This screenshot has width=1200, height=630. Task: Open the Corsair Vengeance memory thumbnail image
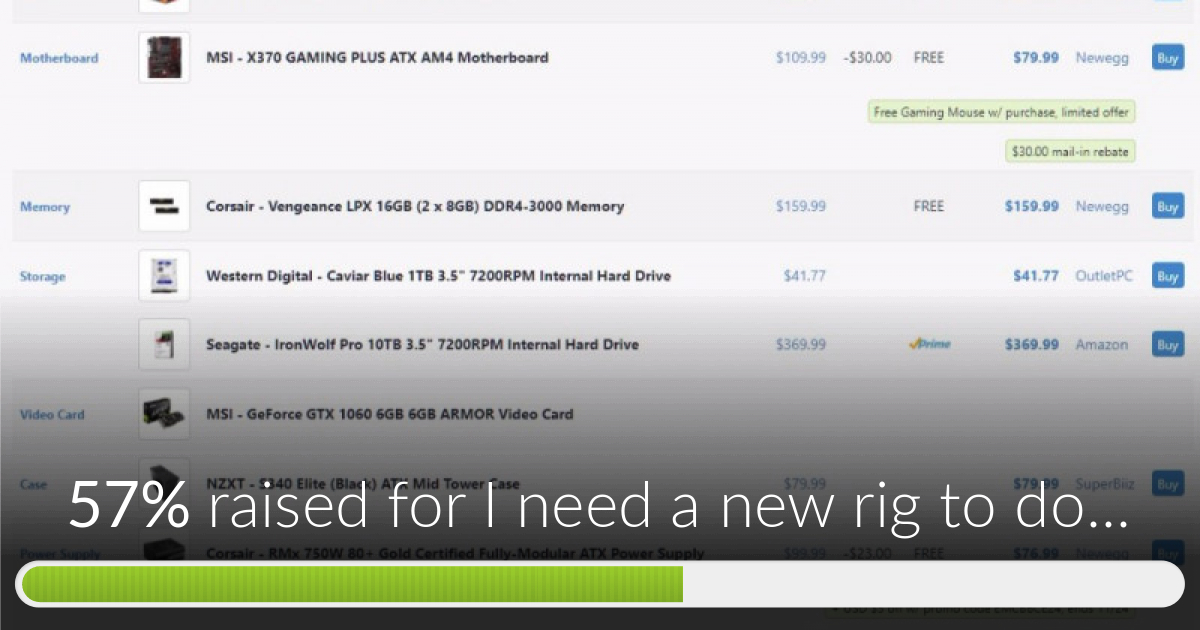tap(164, 206)
